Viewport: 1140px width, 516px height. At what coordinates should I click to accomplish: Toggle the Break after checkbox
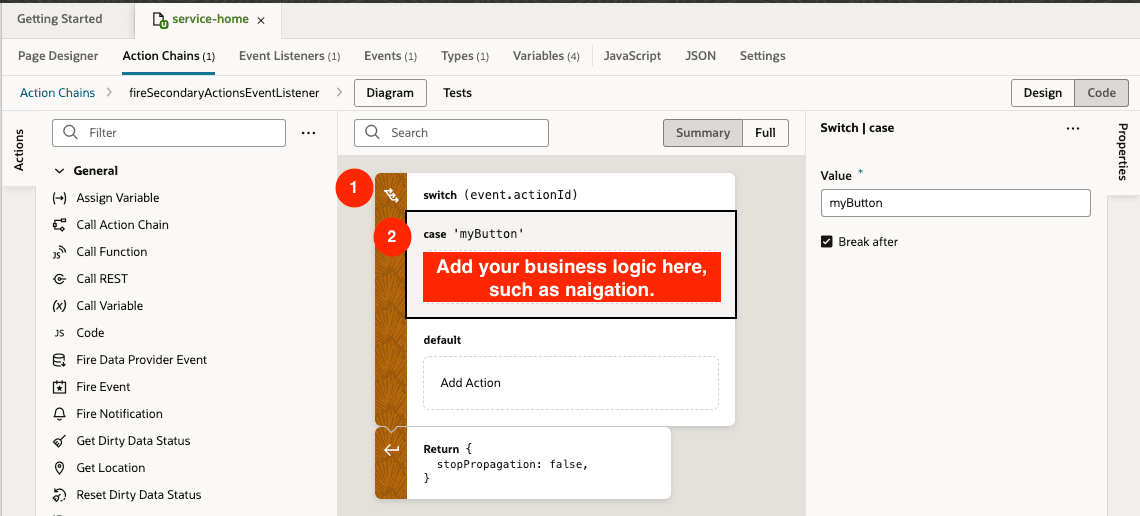(827, 242)
